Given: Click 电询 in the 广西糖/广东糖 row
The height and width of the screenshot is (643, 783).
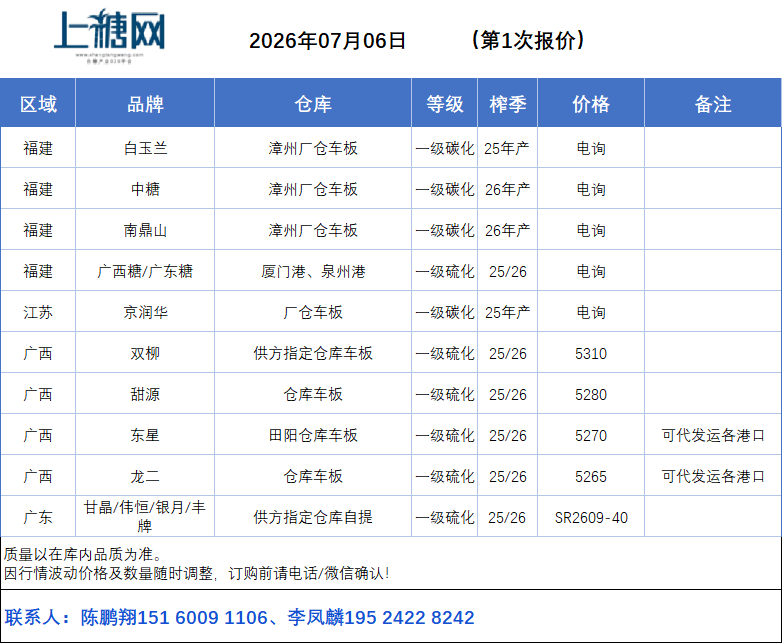Looking at the screenshot, I should click(x=591, y=271).
